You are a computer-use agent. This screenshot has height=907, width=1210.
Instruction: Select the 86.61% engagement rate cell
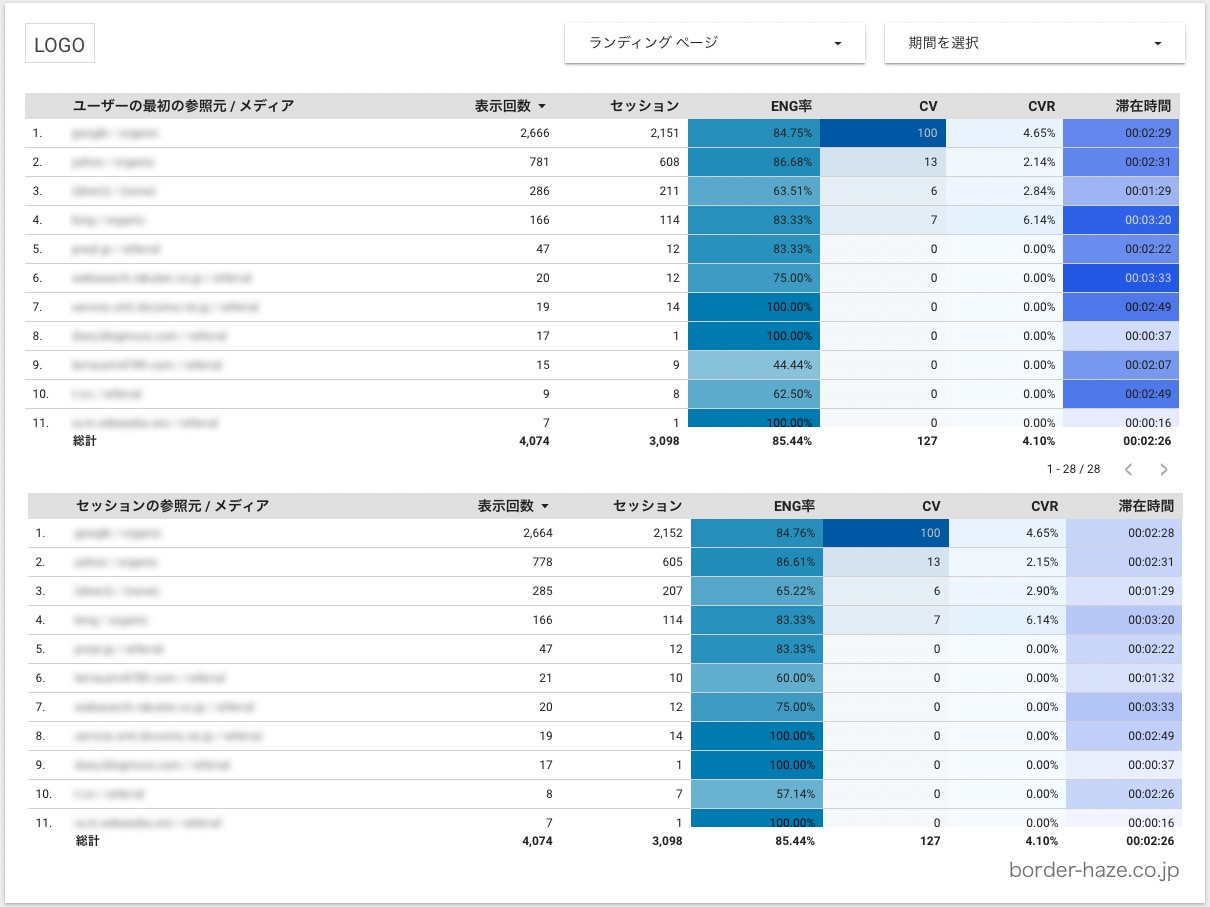(x=757, y=562)
